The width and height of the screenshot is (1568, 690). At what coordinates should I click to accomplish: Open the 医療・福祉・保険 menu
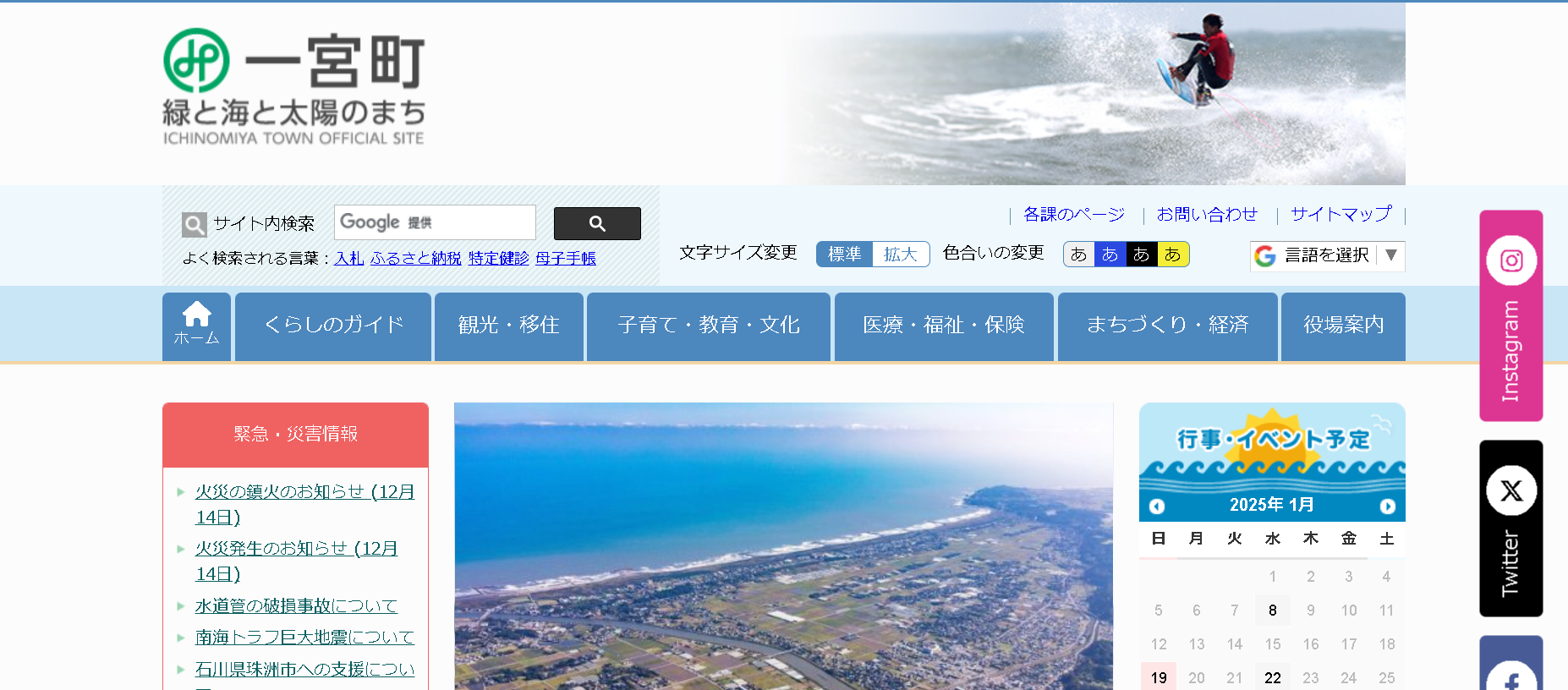(x=944, y=326)
